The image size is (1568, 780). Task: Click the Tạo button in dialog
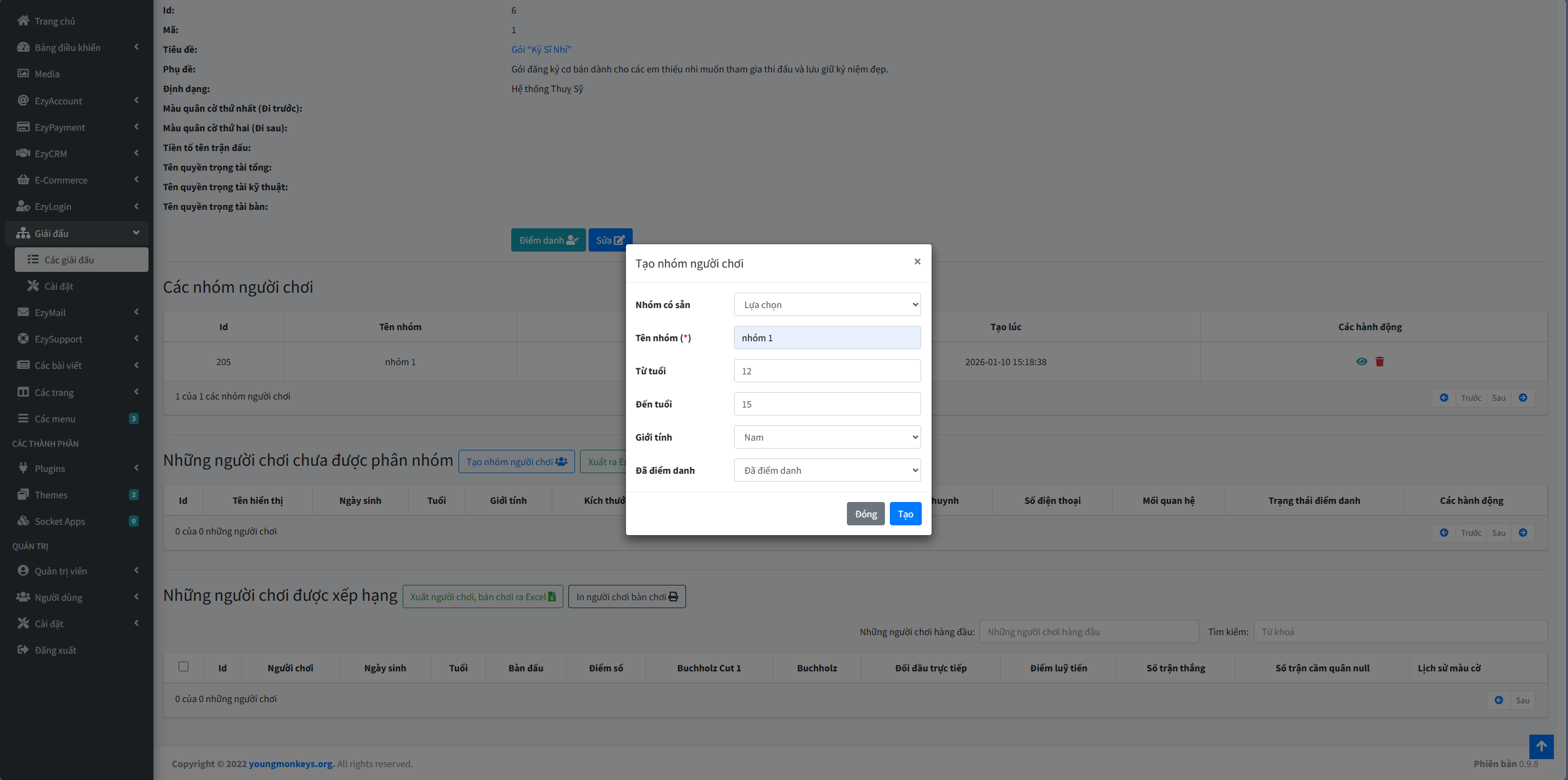[905, 514]
